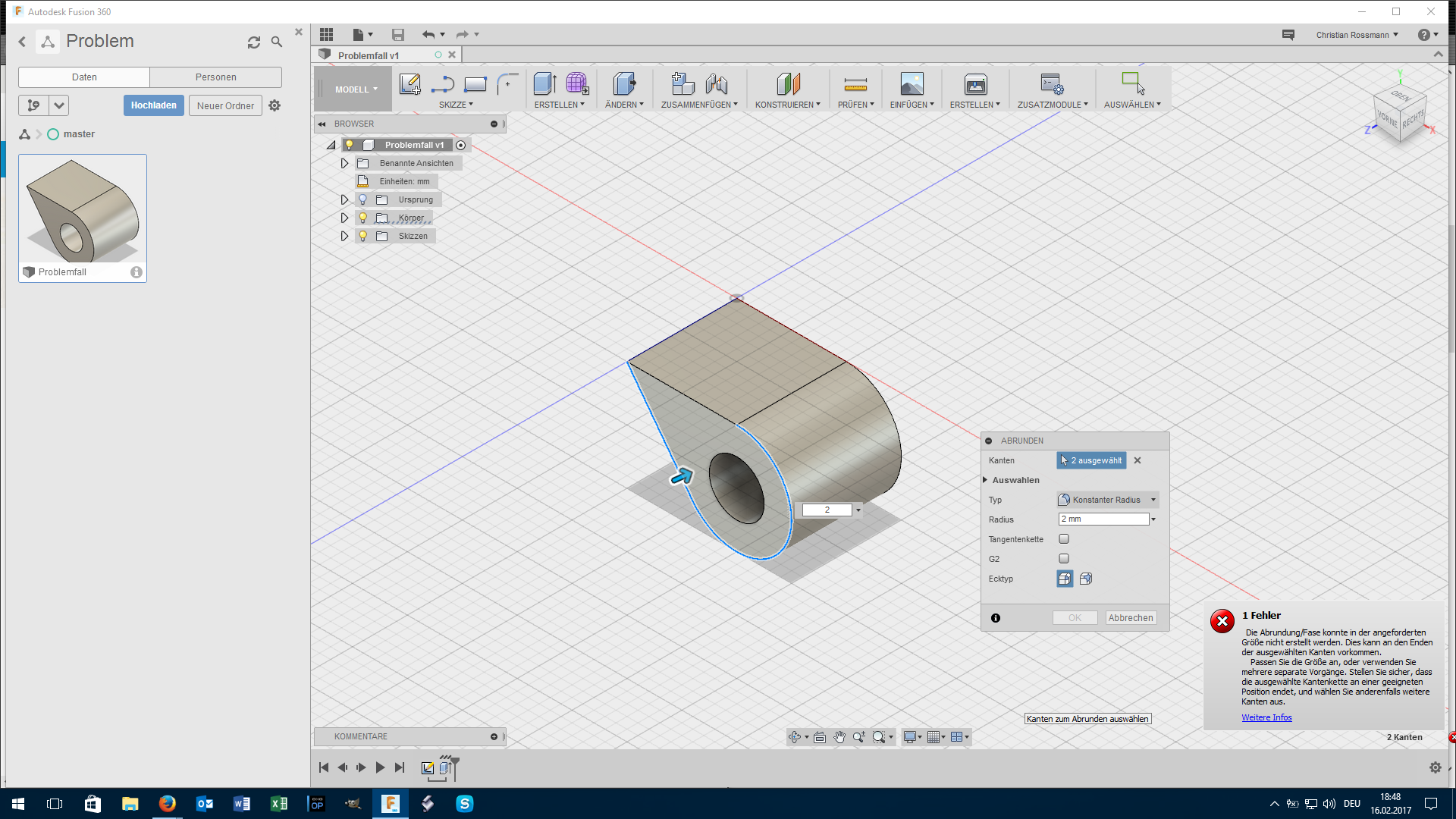1456x819 pixels.
Task: Click the Save icon in top toolbar
Action: 397,35
